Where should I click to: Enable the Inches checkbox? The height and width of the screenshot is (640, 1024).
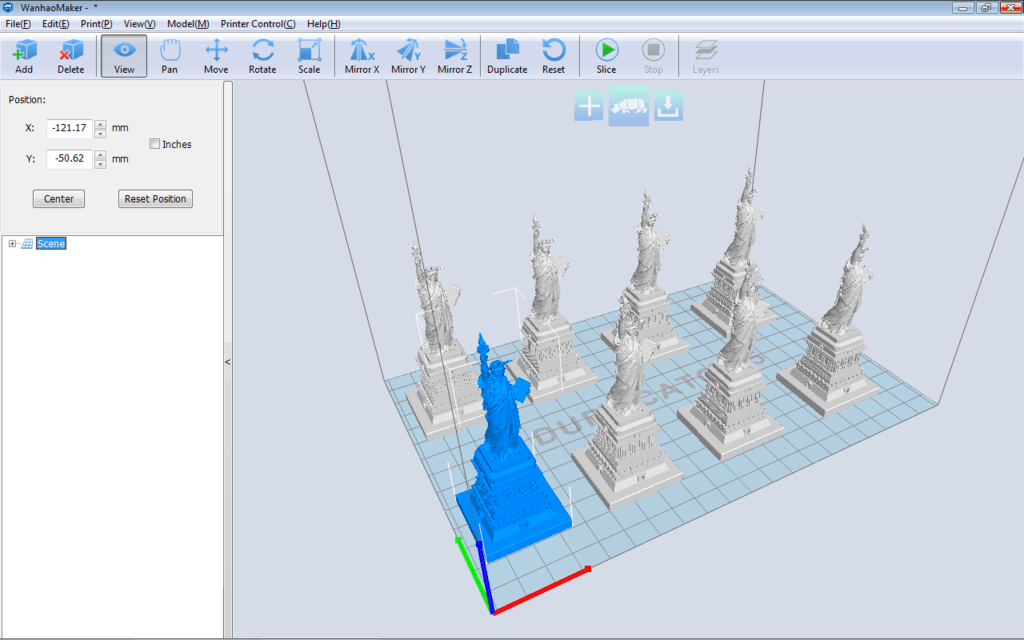[155, 144]
